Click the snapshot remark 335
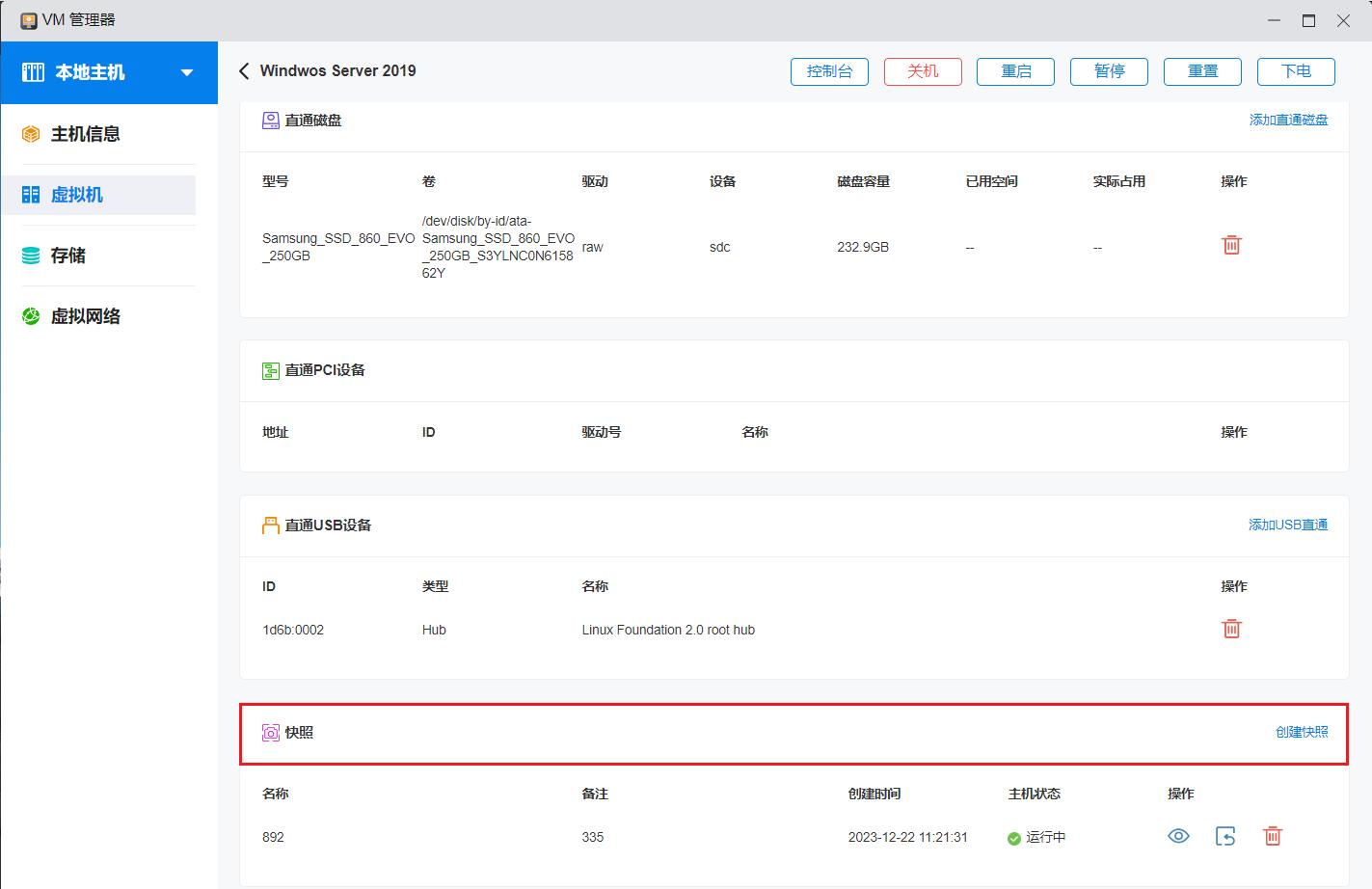The height and width of the screenshot is (889, 1372). [x=593, y=837]
